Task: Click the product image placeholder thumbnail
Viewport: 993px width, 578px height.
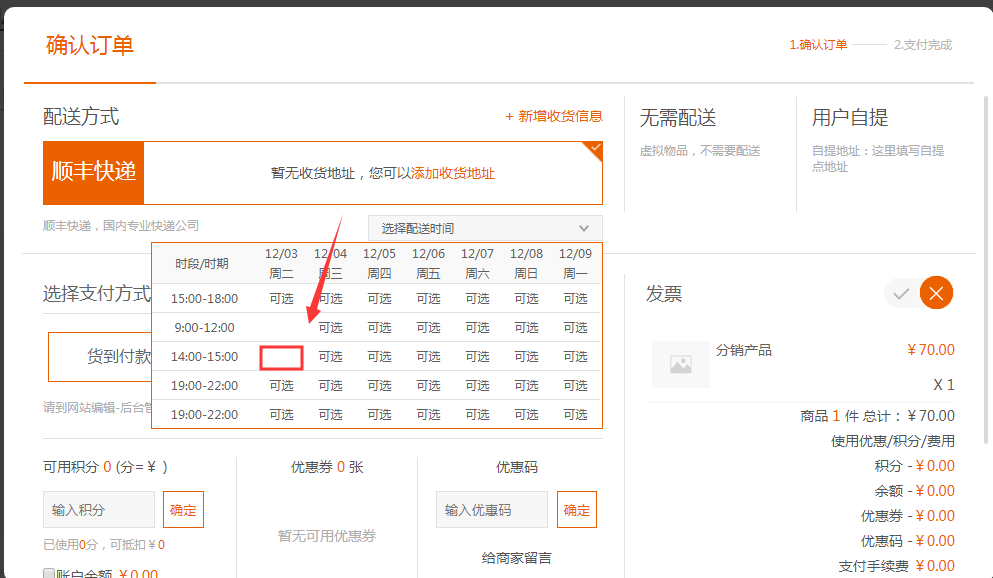Action: (x=681, y=364)
